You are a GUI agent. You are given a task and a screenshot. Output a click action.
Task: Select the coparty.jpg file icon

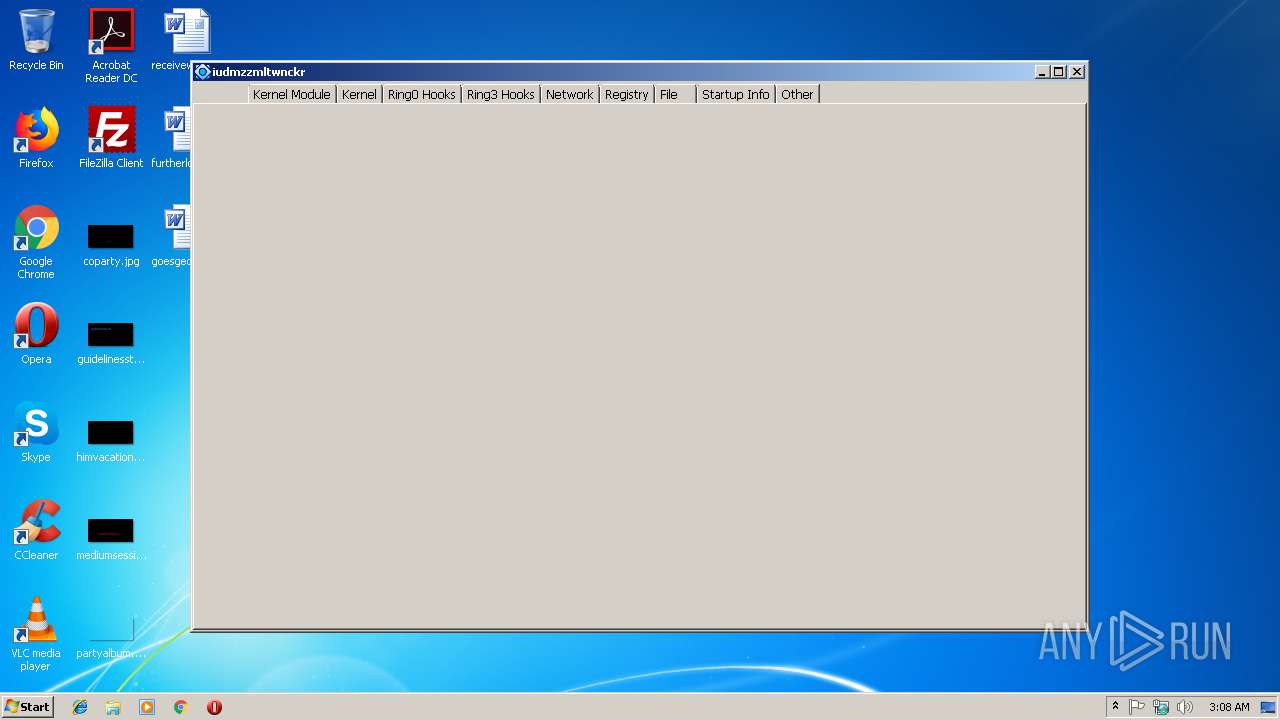point(111,245)
